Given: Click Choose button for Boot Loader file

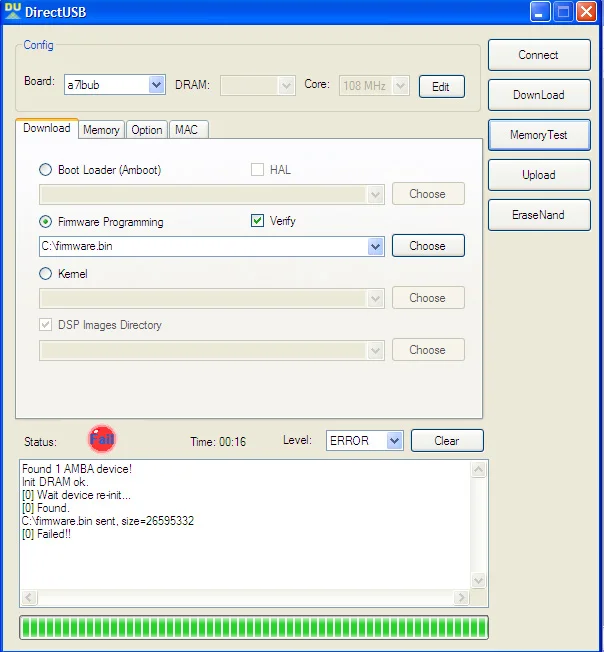Looking at the screenshot, I should point(428,194).
